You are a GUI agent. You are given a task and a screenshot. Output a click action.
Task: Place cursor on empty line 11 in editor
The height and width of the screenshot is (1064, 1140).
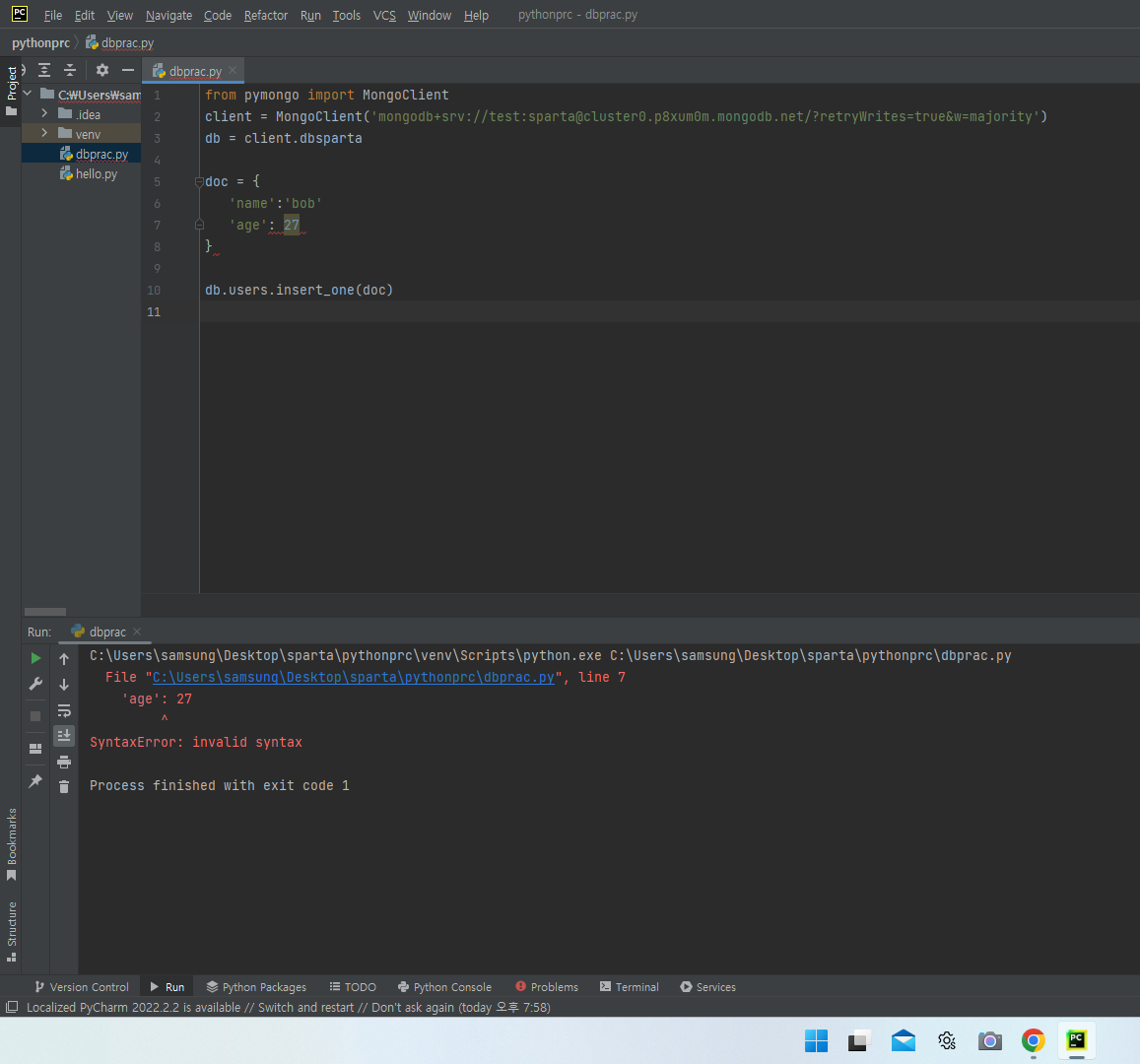coord(669,311)
